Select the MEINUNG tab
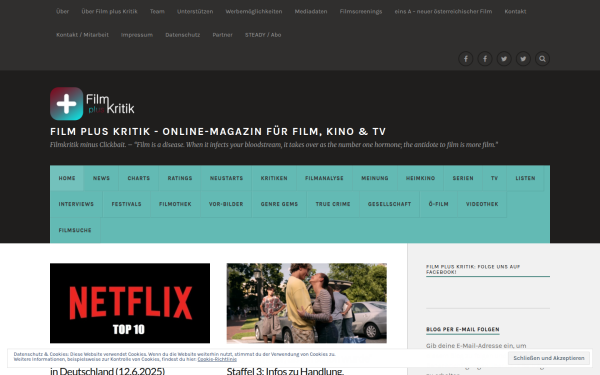Viewport: 600px width, 375px height. click(375, 178)
